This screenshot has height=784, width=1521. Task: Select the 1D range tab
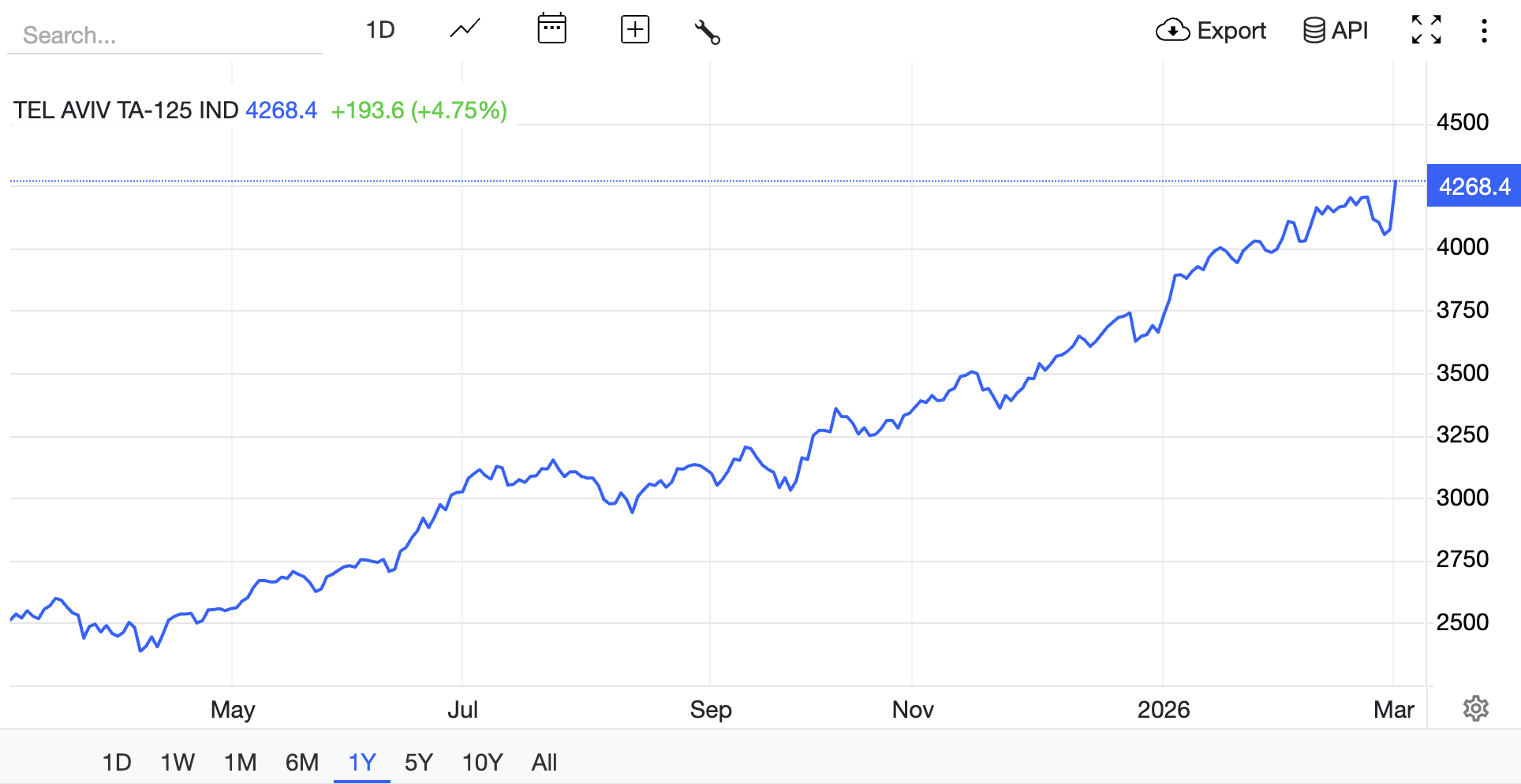(117, 762)
